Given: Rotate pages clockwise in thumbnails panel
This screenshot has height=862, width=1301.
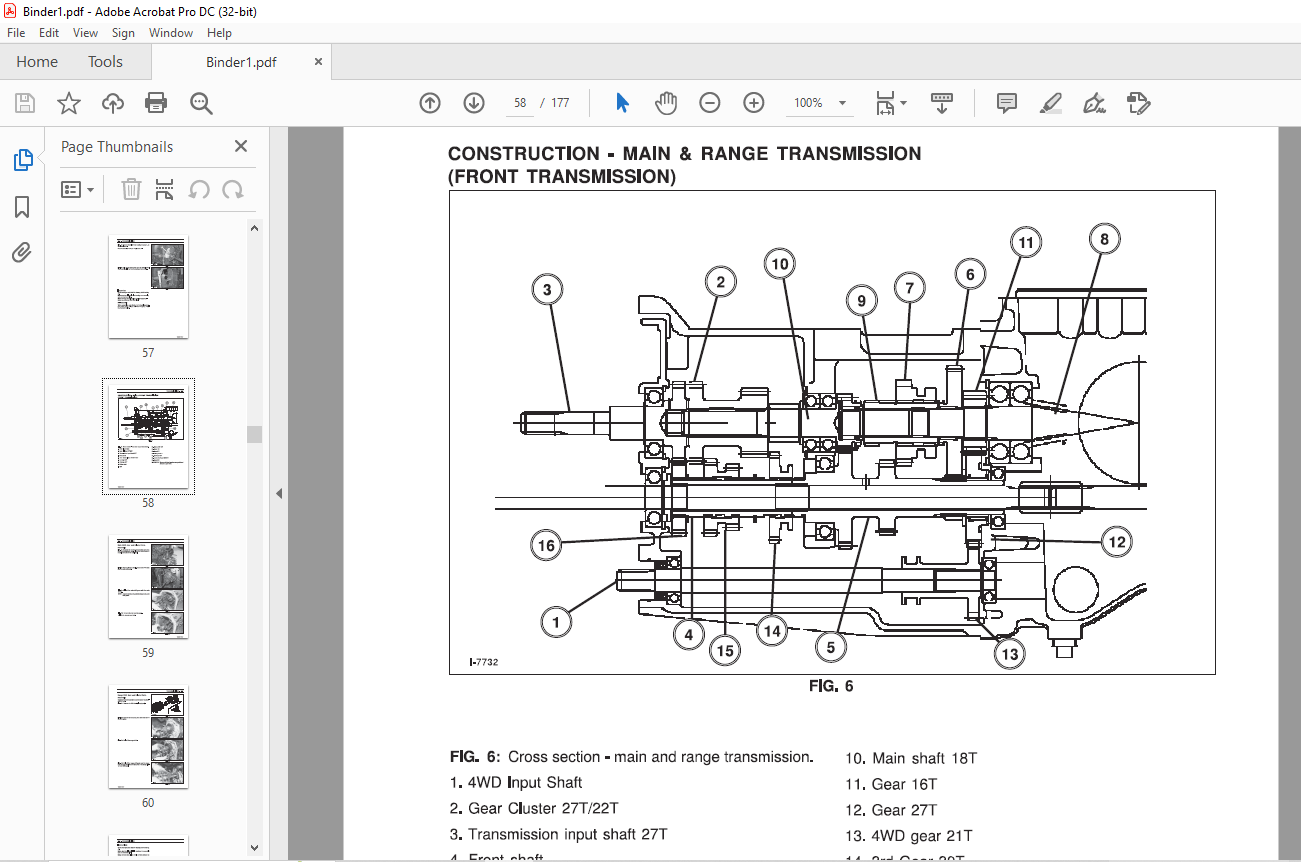Looking at the screenshot, I should click(233, 189).
